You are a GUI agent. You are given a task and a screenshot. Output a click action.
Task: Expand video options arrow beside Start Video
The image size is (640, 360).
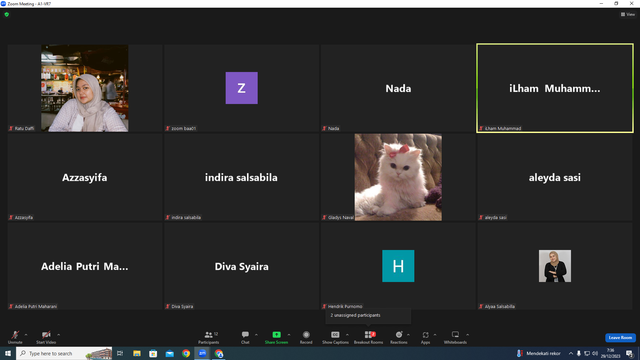[x=59, y=335]
